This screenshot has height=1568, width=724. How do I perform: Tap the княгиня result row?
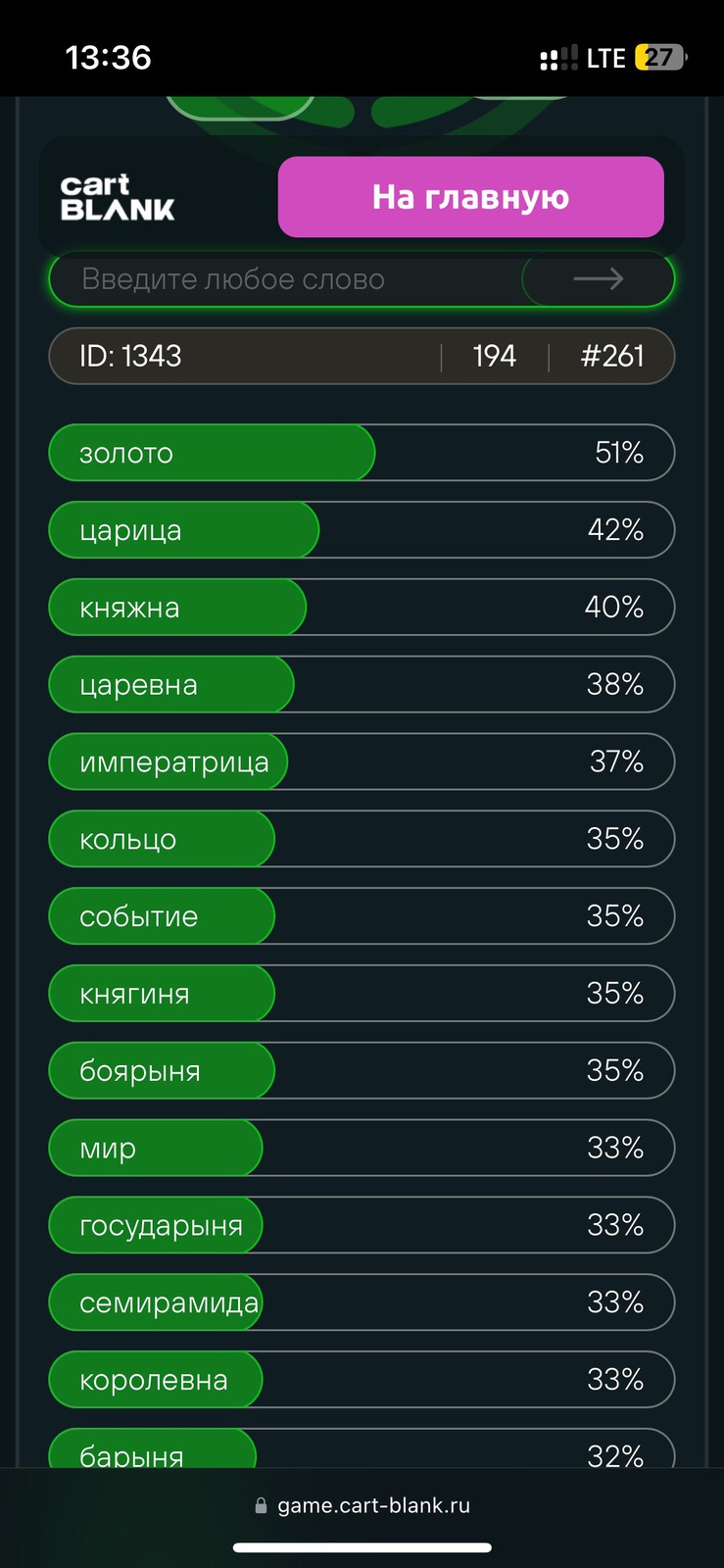pyautogui.click(x=362, y=995)
